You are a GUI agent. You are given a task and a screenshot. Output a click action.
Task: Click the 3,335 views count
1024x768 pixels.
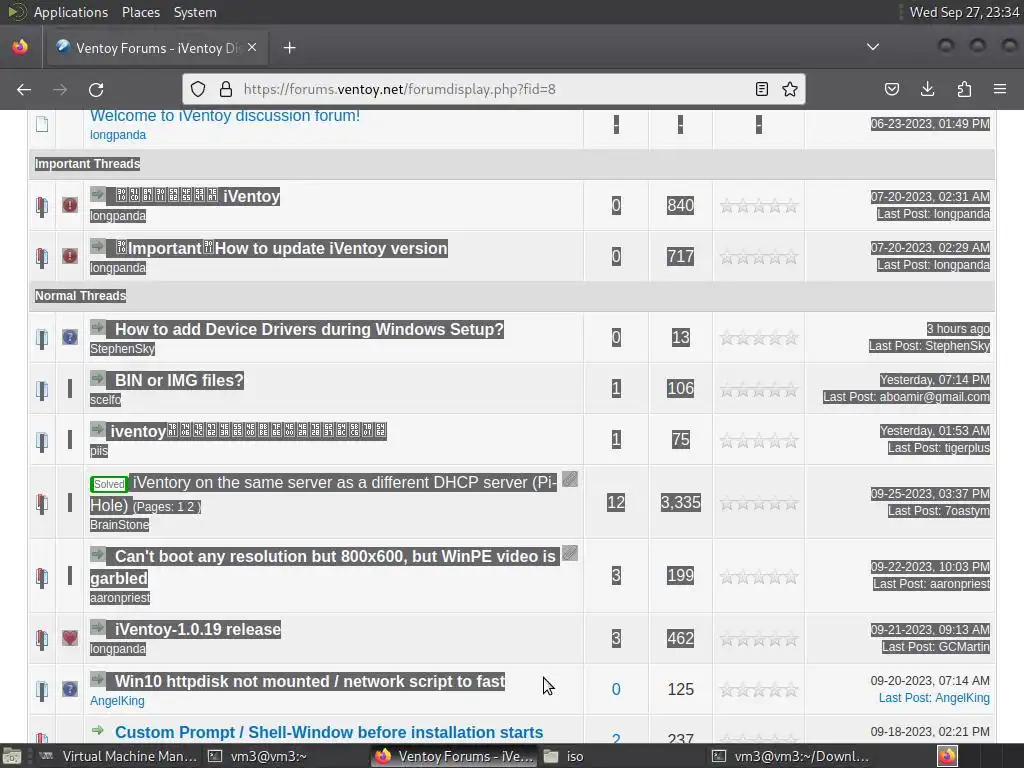click(680, 502)
